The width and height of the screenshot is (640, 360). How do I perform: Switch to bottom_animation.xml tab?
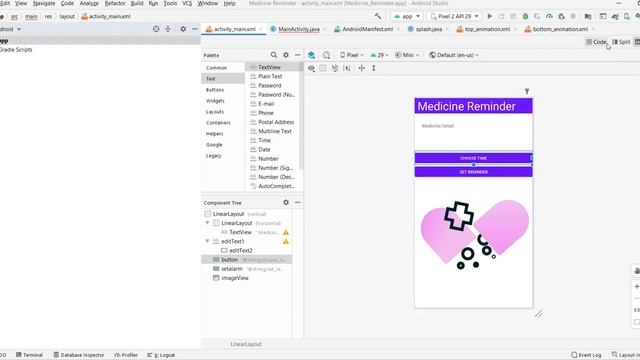560,29
